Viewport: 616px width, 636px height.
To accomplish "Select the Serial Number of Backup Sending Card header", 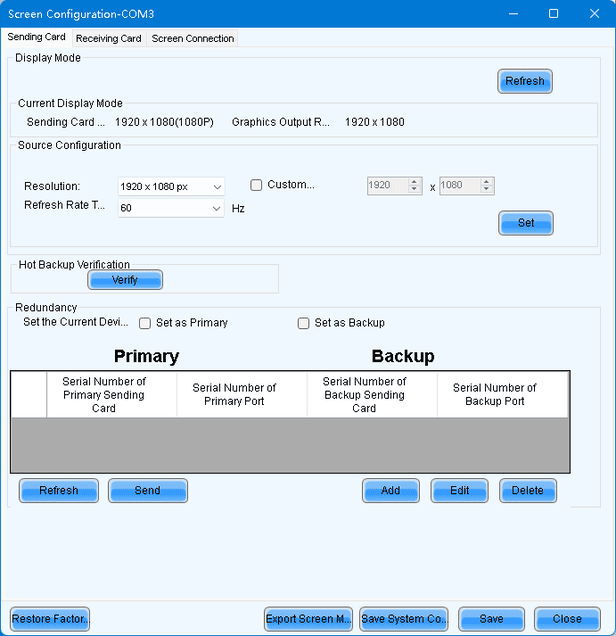I will click(372, 395).
